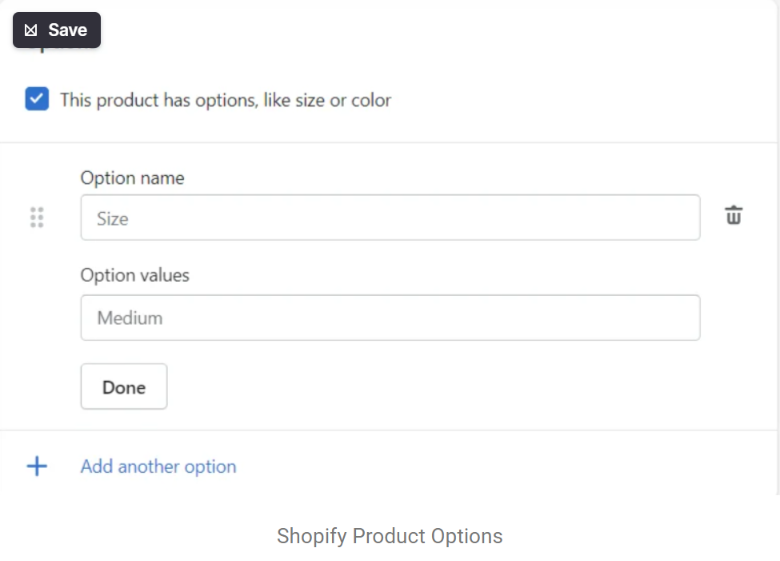Click the label 'This product has options, like size or color'
The height and width of the screenshot is (561, 780).
coord(225,100)
